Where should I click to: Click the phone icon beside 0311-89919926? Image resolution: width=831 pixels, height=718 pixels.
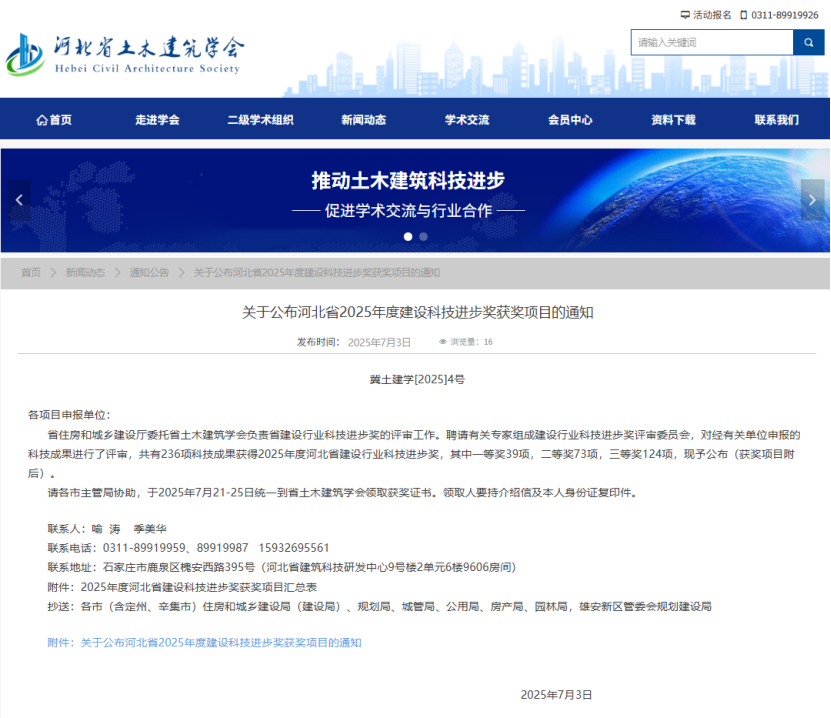(x=743, y=15)
